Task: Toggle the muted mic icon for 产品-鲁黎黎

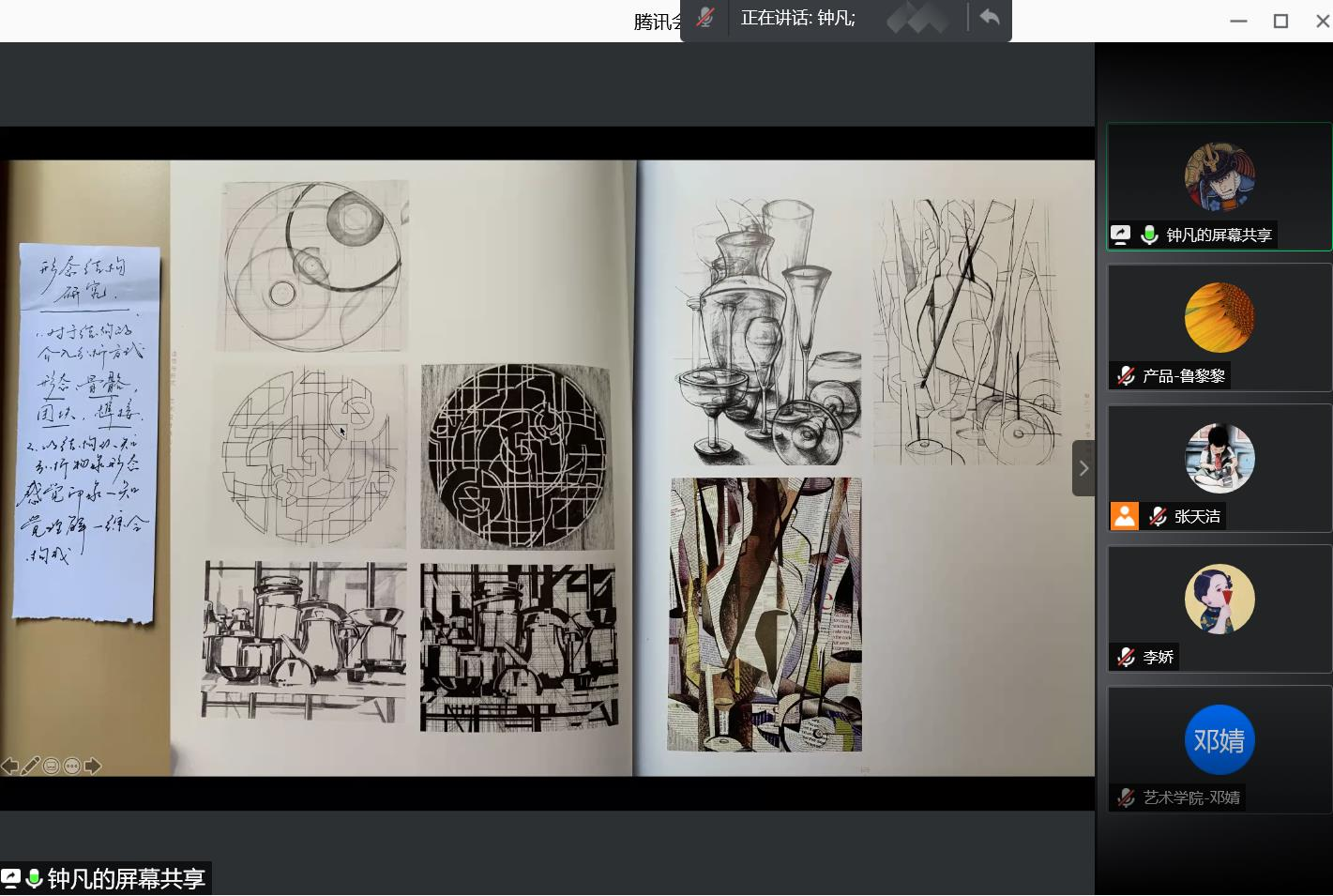Action: [1126, 376]
